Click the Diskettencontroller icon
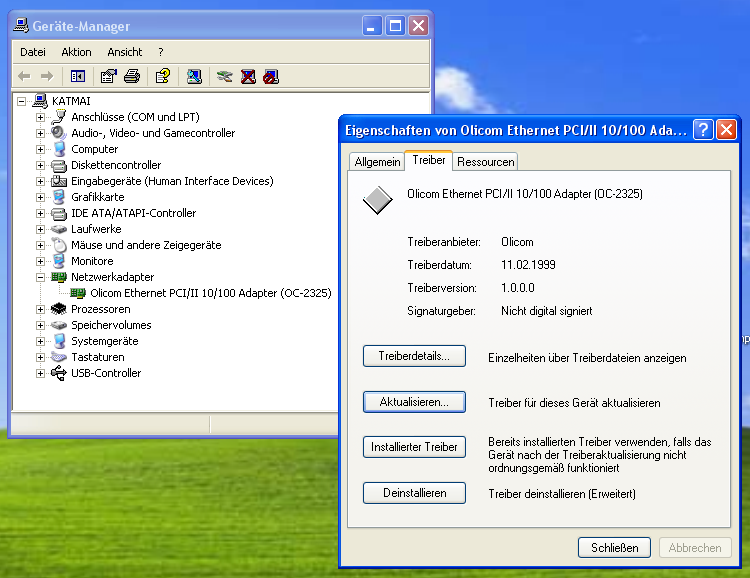Image resolution: width=750 pixels, height=578 pixels. click(59, 166)
